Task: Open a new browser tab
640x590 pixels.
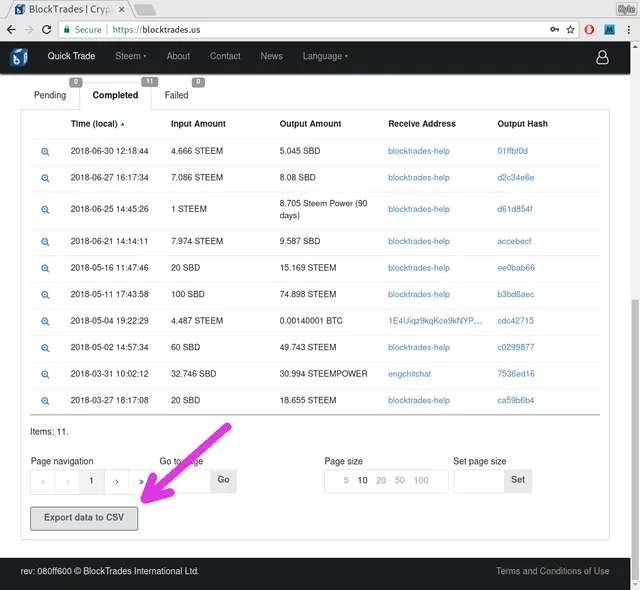Action: (x=145, y=9)
